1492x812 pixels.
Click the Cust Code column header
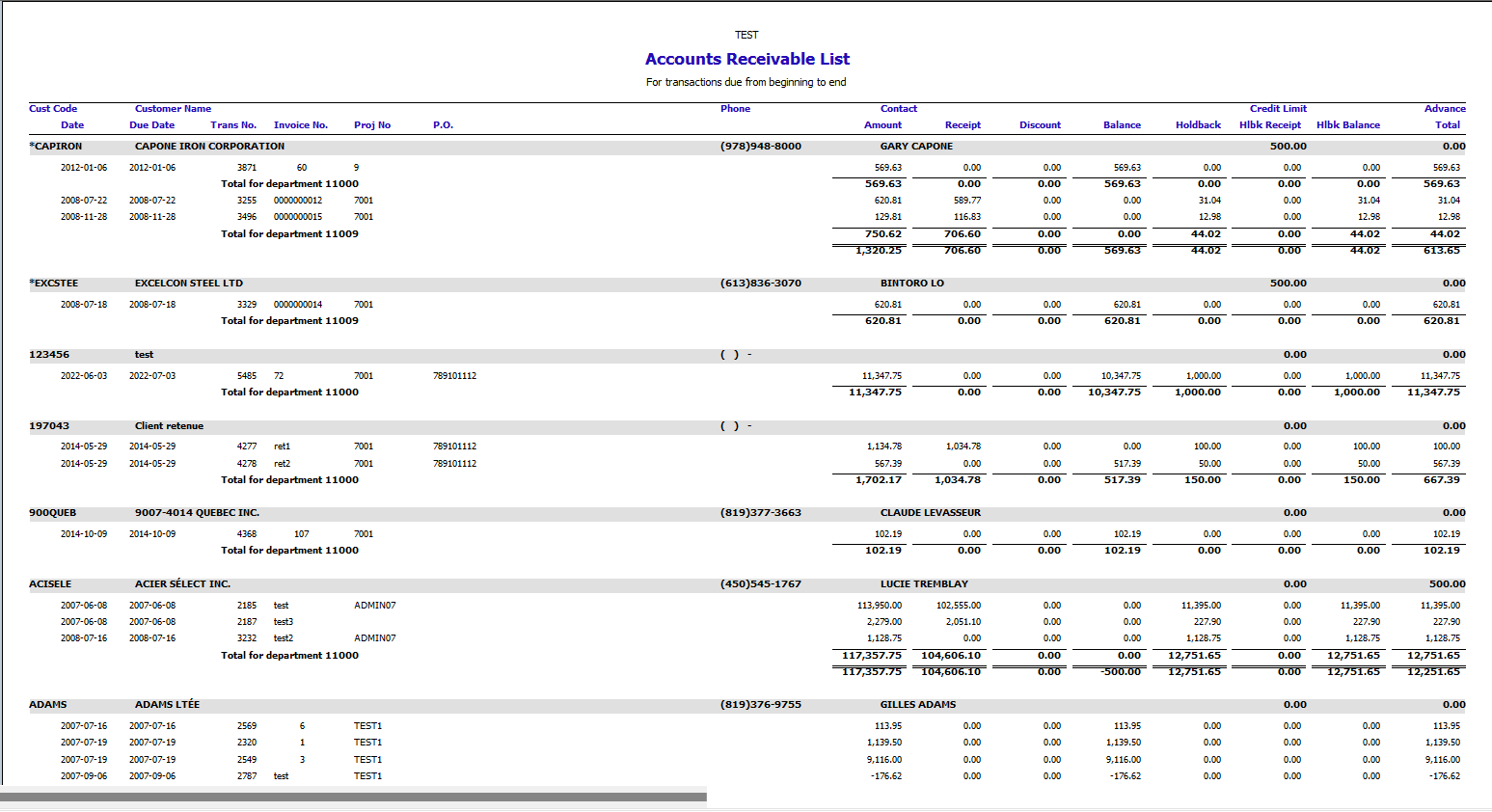(x=53, y=109)
